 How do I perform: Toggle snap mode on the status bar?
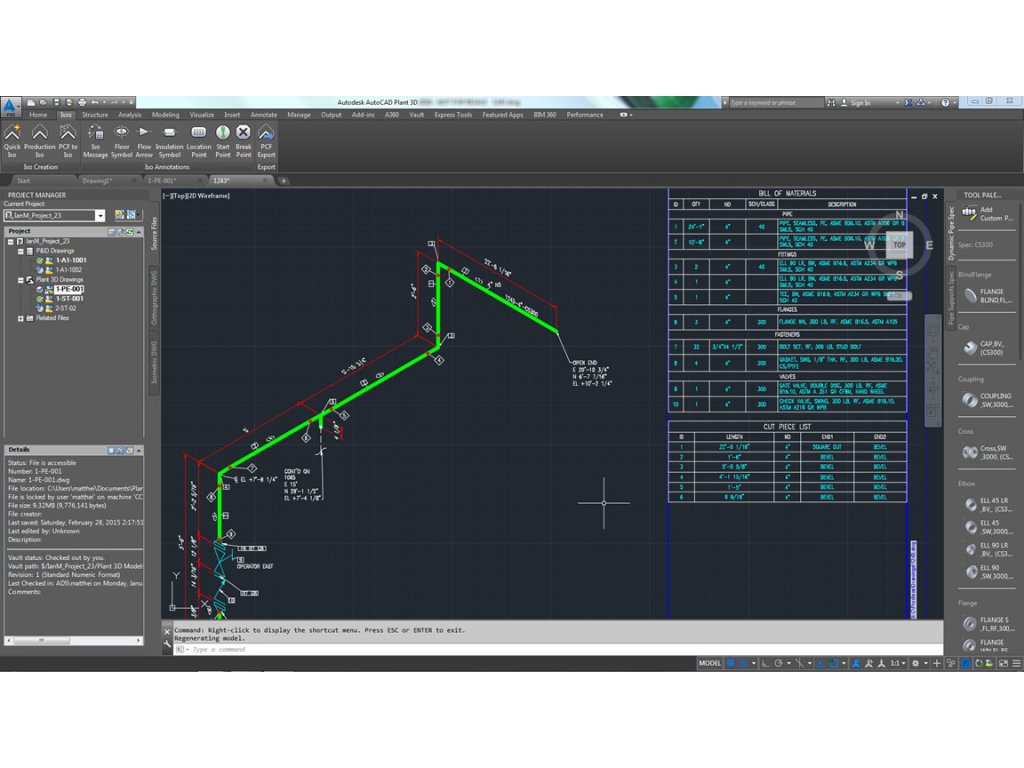(x=743, y=664)
